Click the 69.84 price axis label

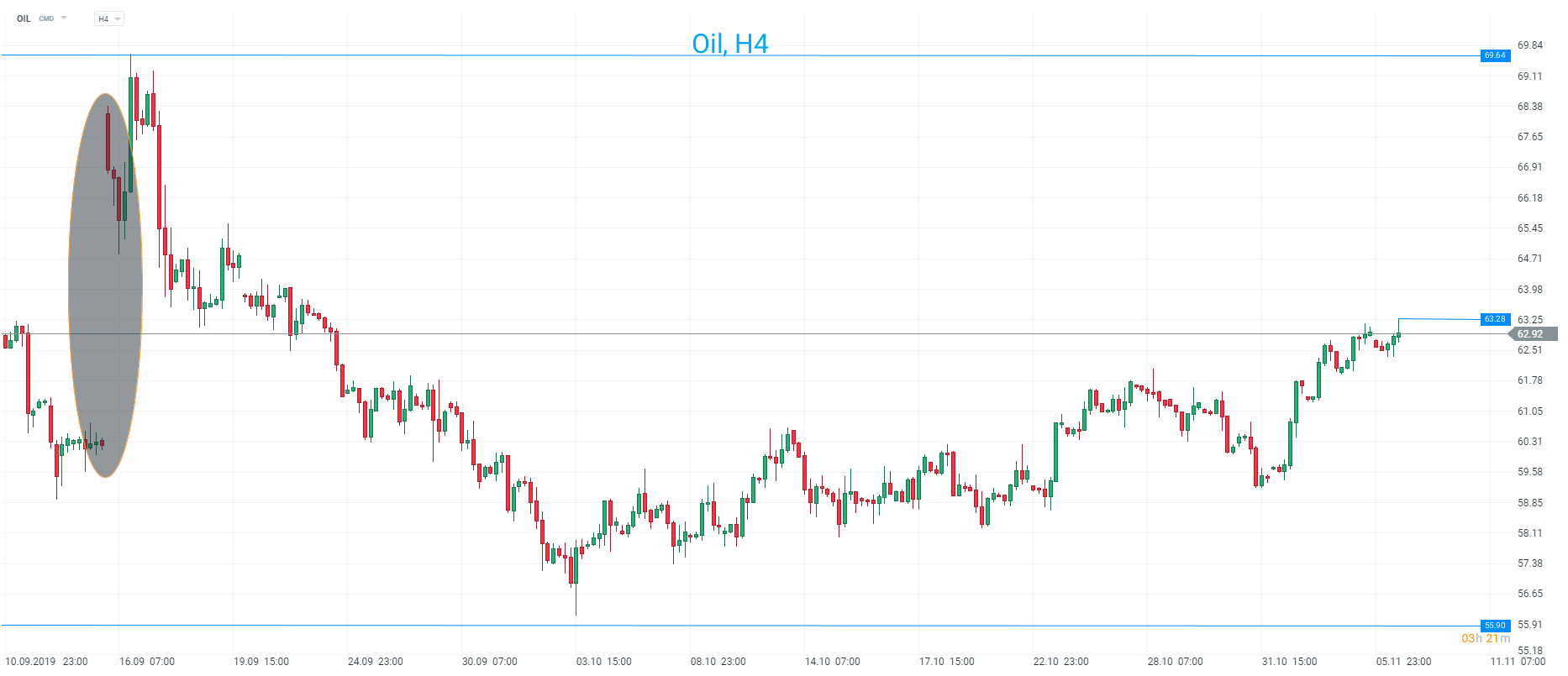tap(1529, 45)
